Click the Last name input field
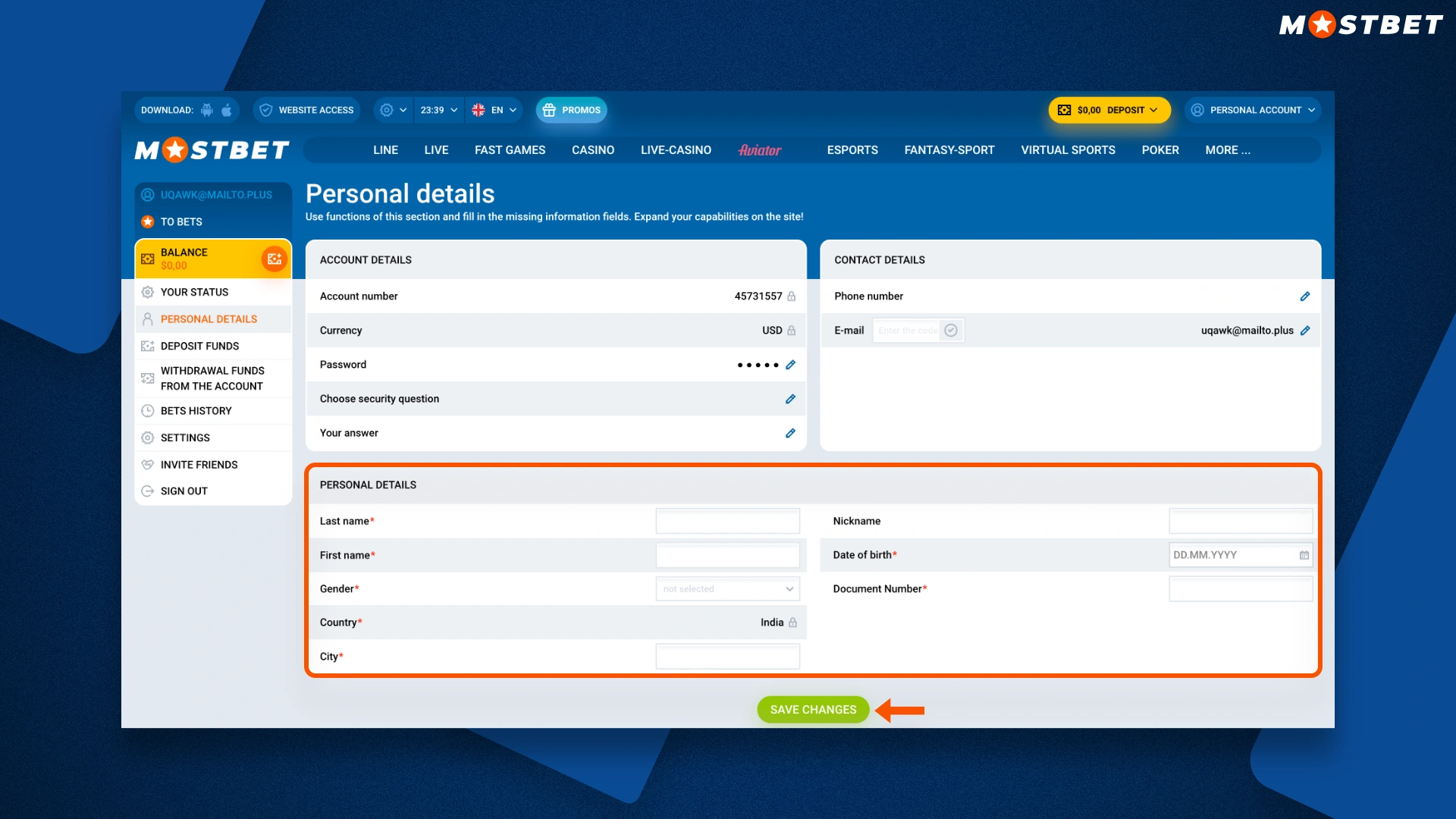Image resolution: width=1456 pixels, height=819 pixels. [x=727, y=521]
